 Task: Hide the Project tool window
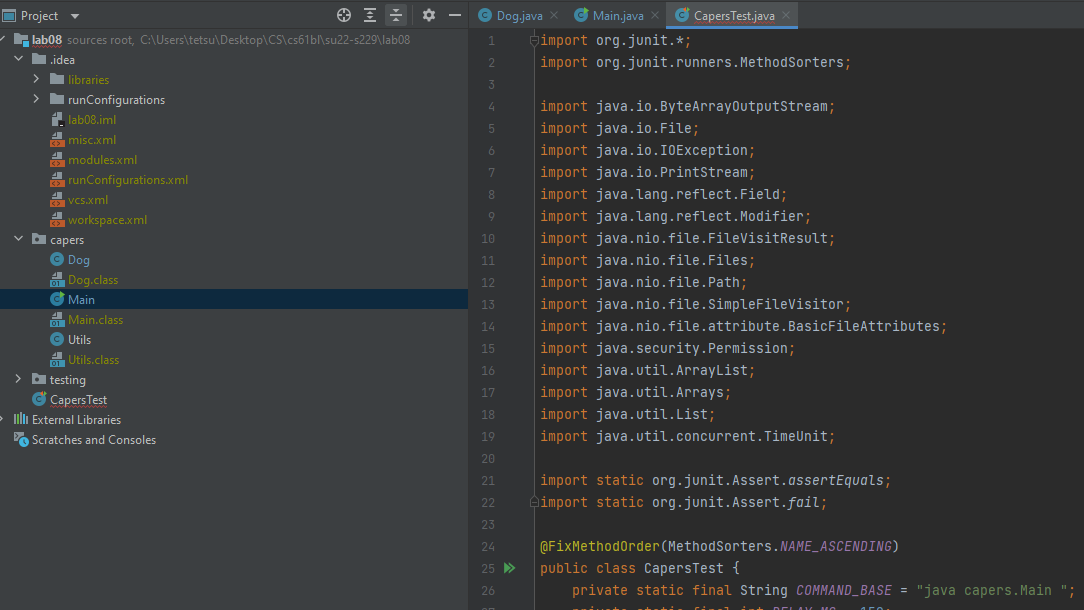tap(455, 15)
